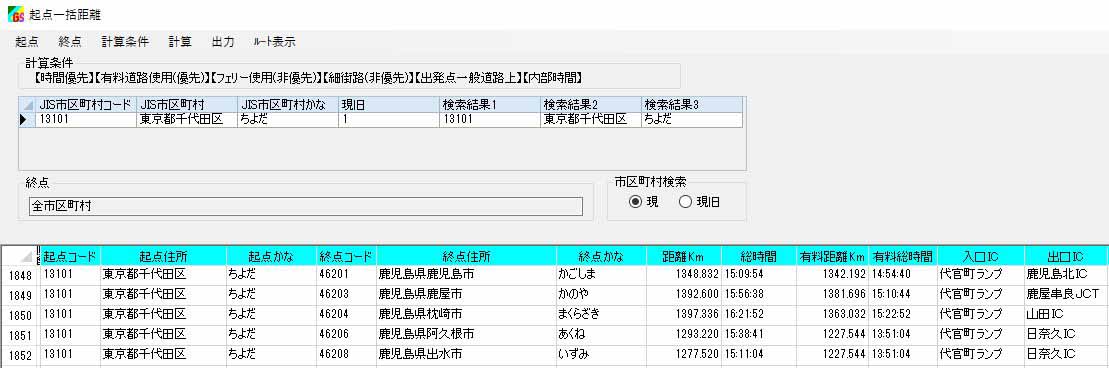Click the 終点住所 column header
The height and width of the screenshot is (368, 1109).
[x=466, y=256]
